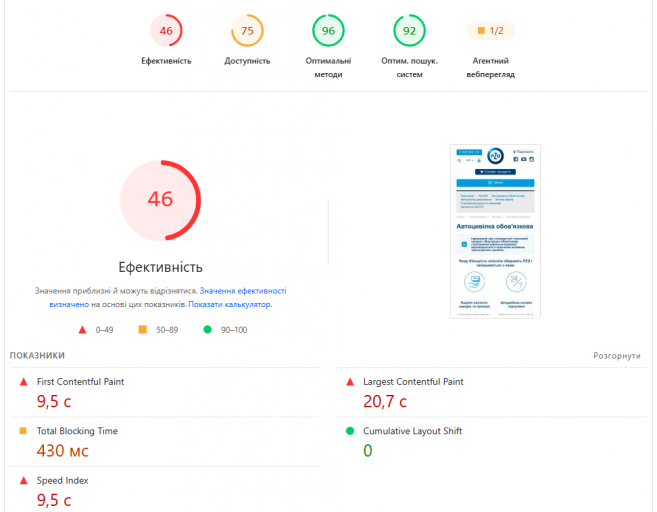Click the 90–100 legend range text
This screenshot has width=657, height=512.
(234, 330)
